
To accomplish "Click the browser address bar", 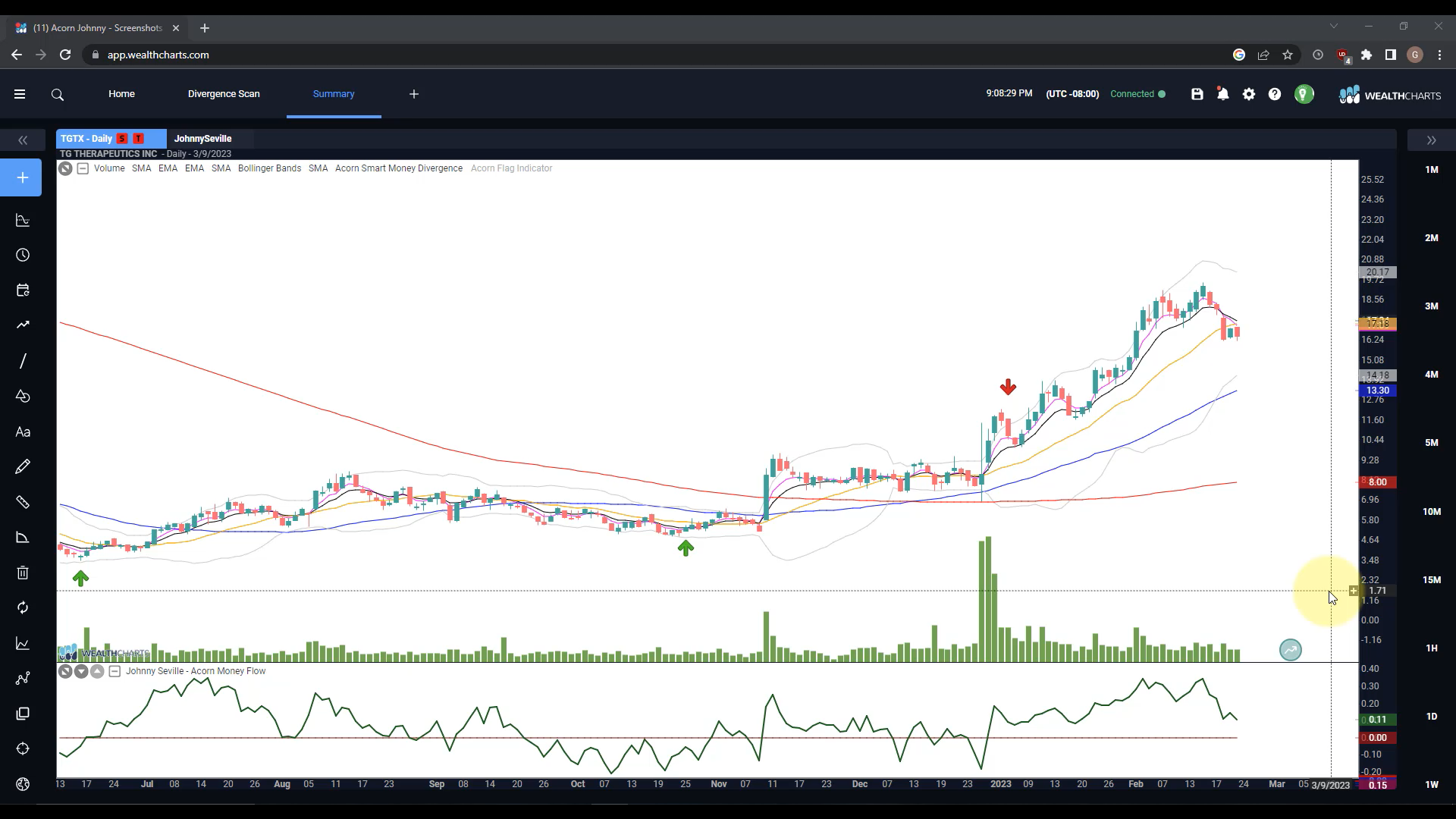I will [x=652, y=55].
